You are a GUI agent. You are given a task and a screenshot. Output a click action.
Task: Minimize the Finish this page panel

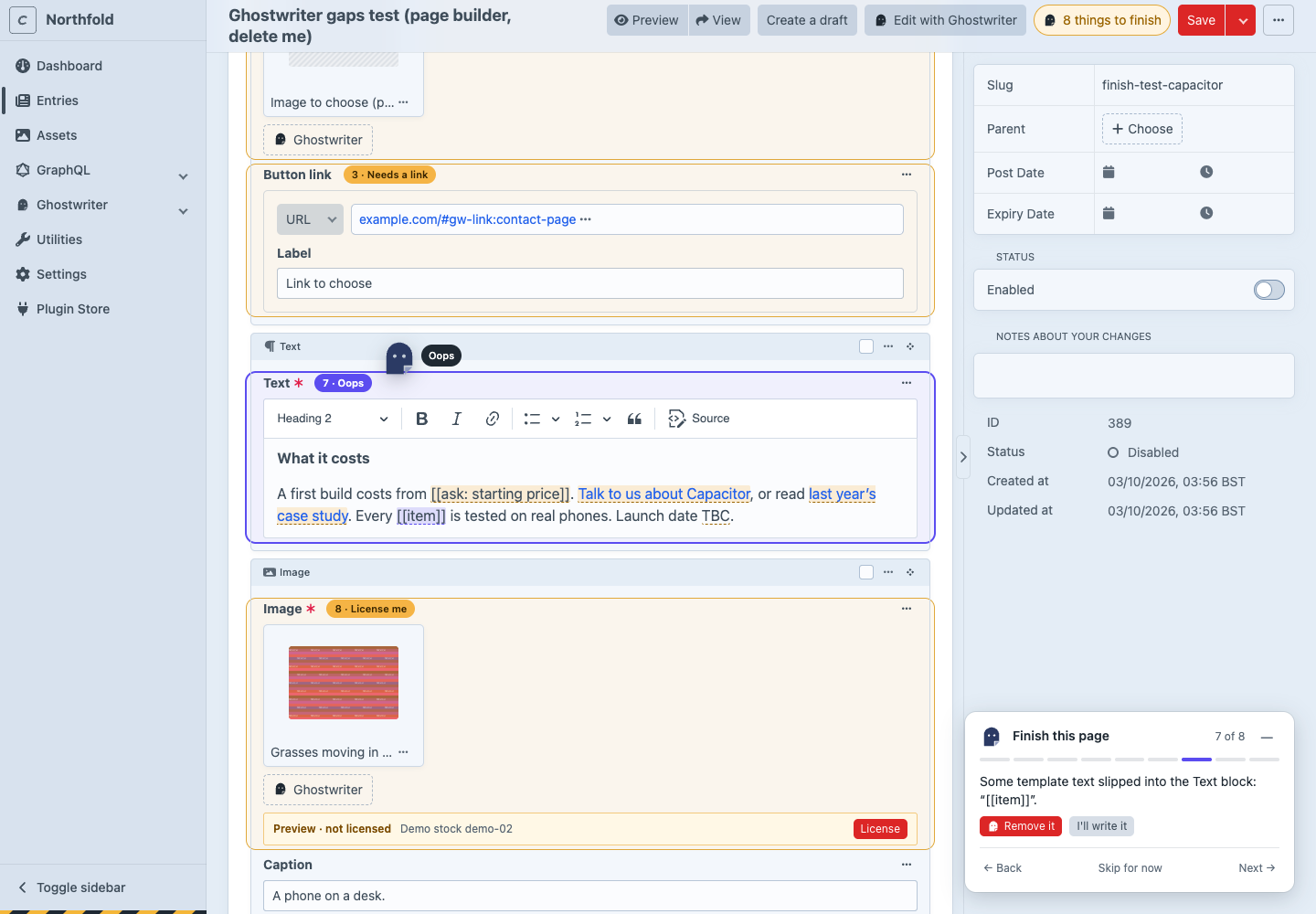(1267, 737)
